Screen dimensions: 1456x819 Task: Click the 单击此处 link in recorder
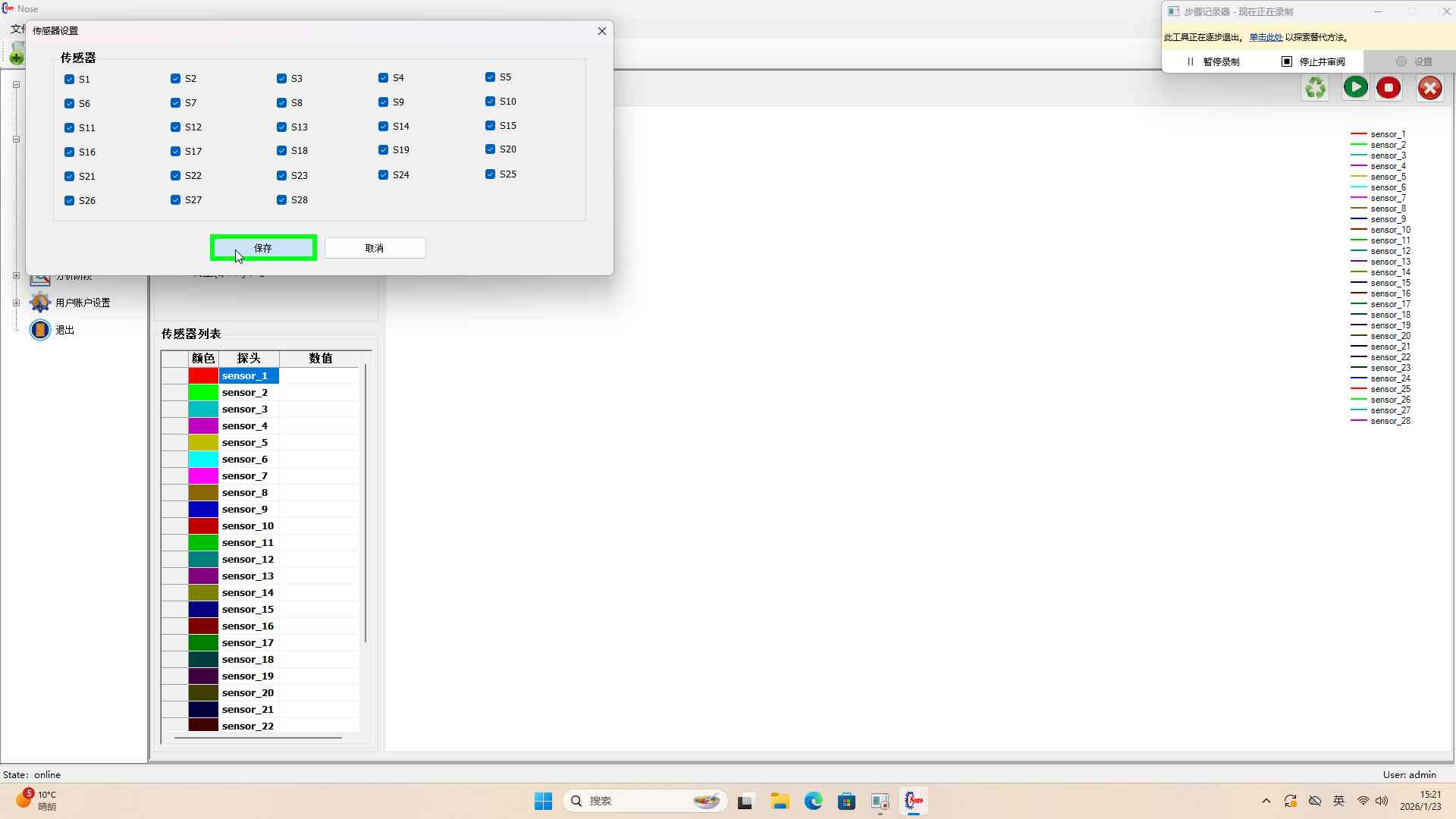tap(1266, 37)
